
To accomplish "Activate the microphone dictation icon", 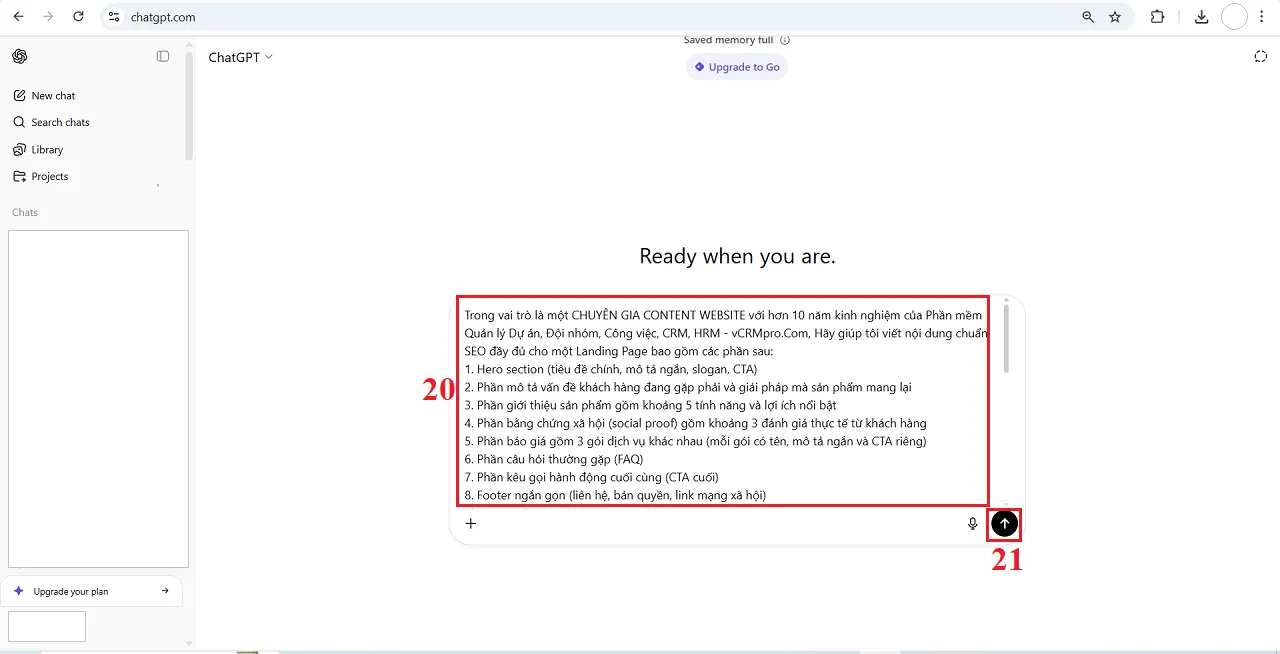I will point(972,524).
